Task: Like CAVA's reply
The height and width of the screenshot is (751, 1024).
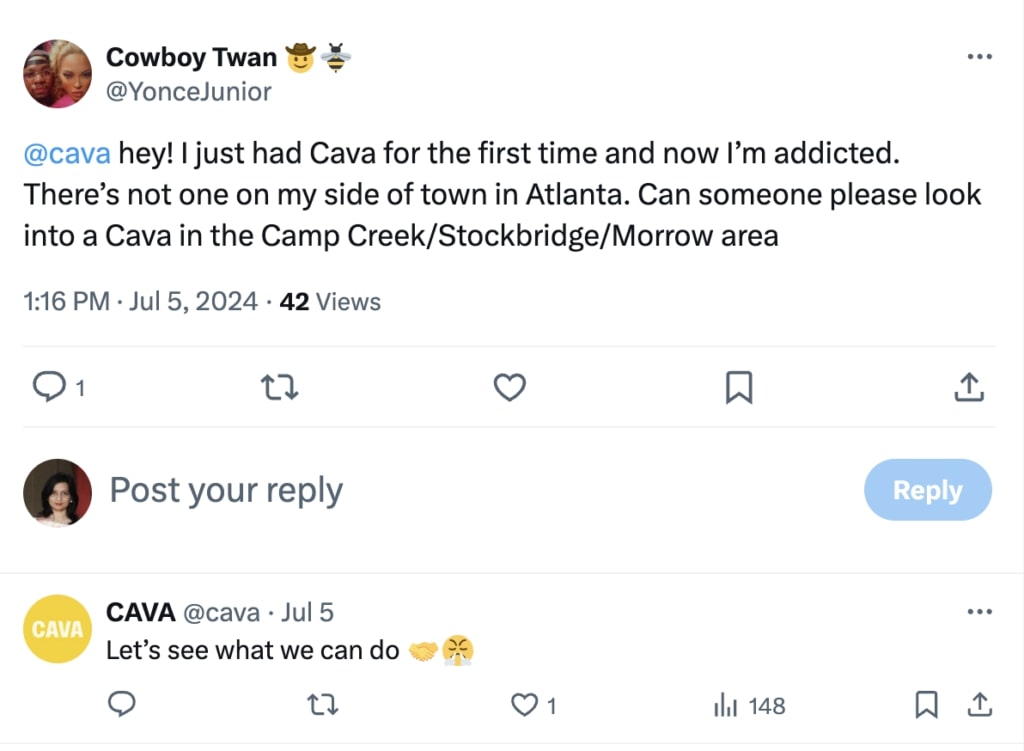Action: [525, 705]
